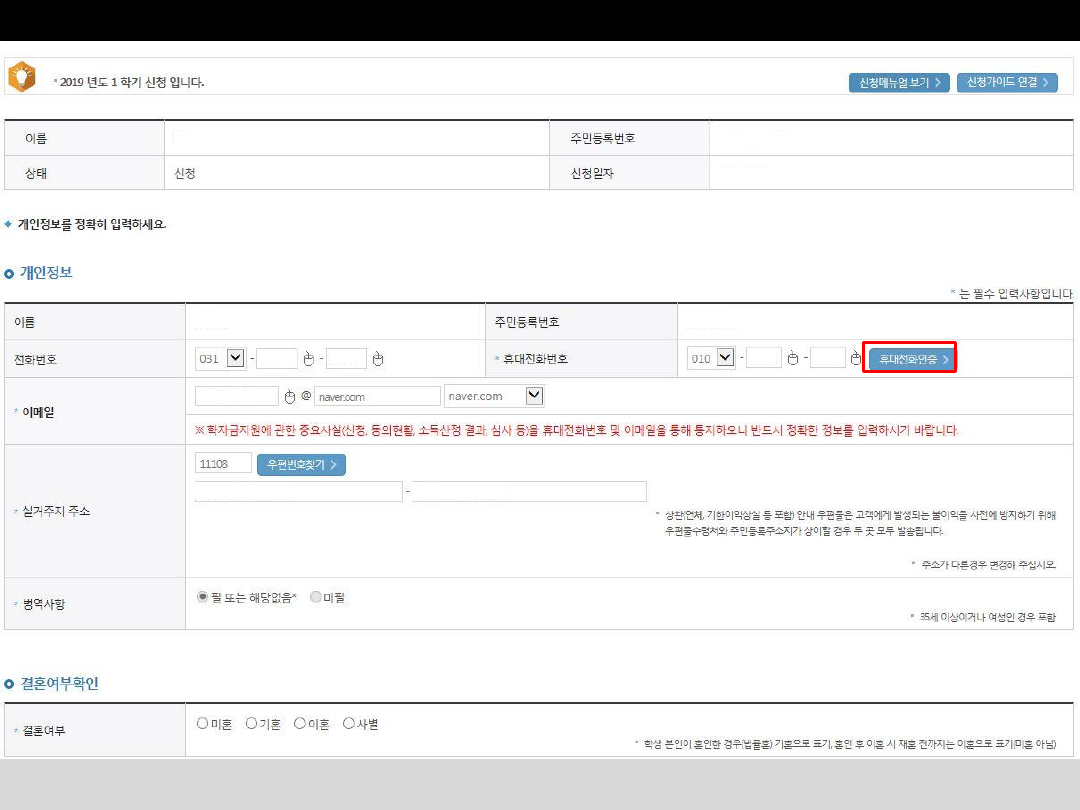Click mouse keypad icon after telephone last field
This screenshot has height=810, width=1080.
(x=378, y=359)
